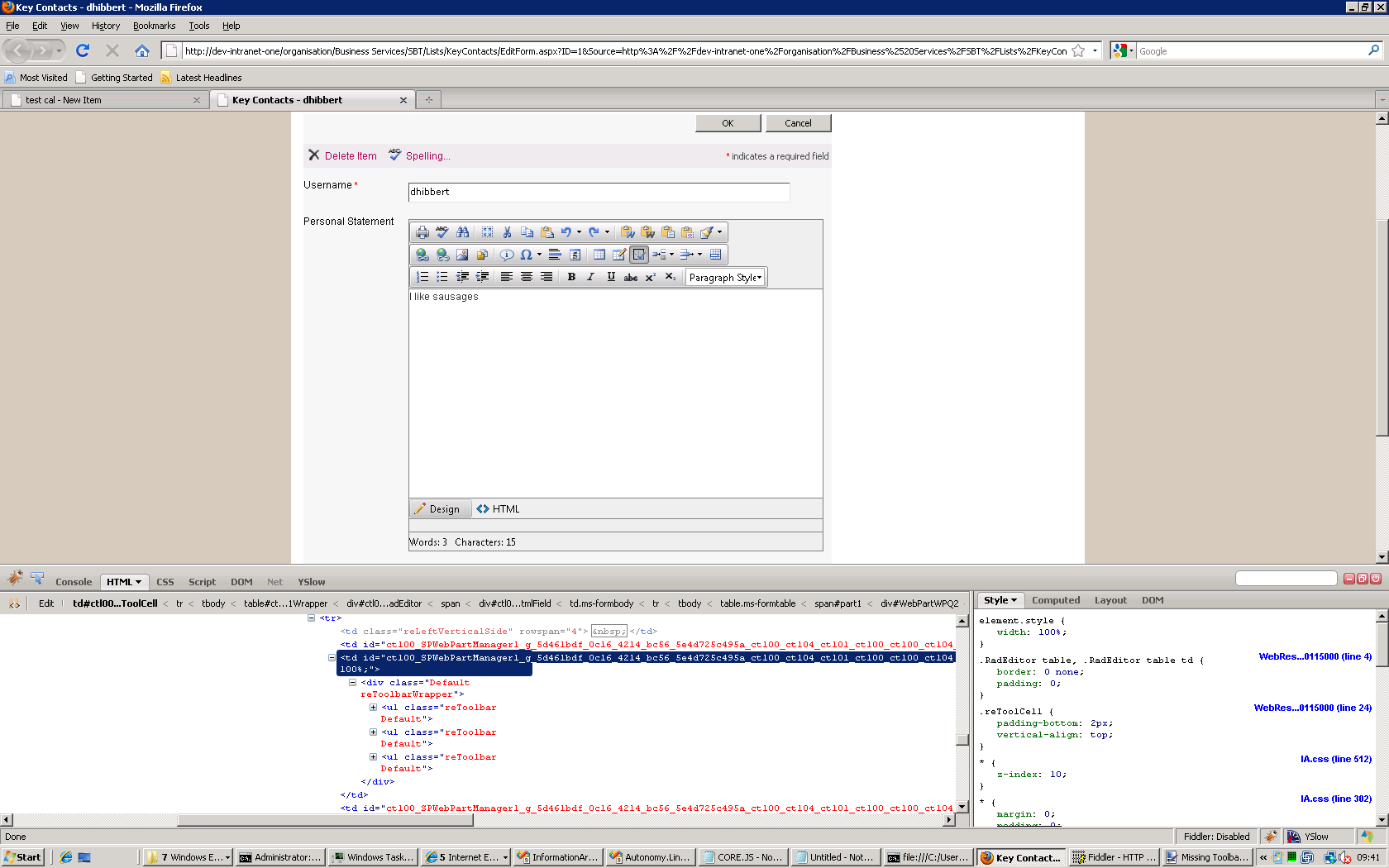Expand the first ul reToolbar node

point(373,708)
